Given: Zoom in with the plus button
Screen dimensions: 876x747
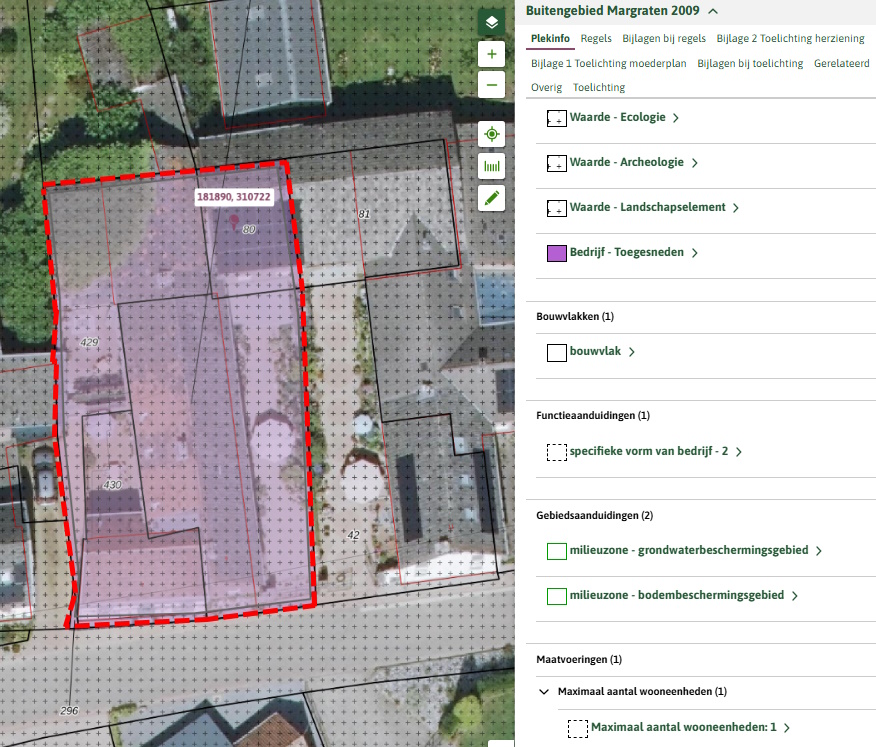Looking at the screenshot, I should tap(492, 54).
